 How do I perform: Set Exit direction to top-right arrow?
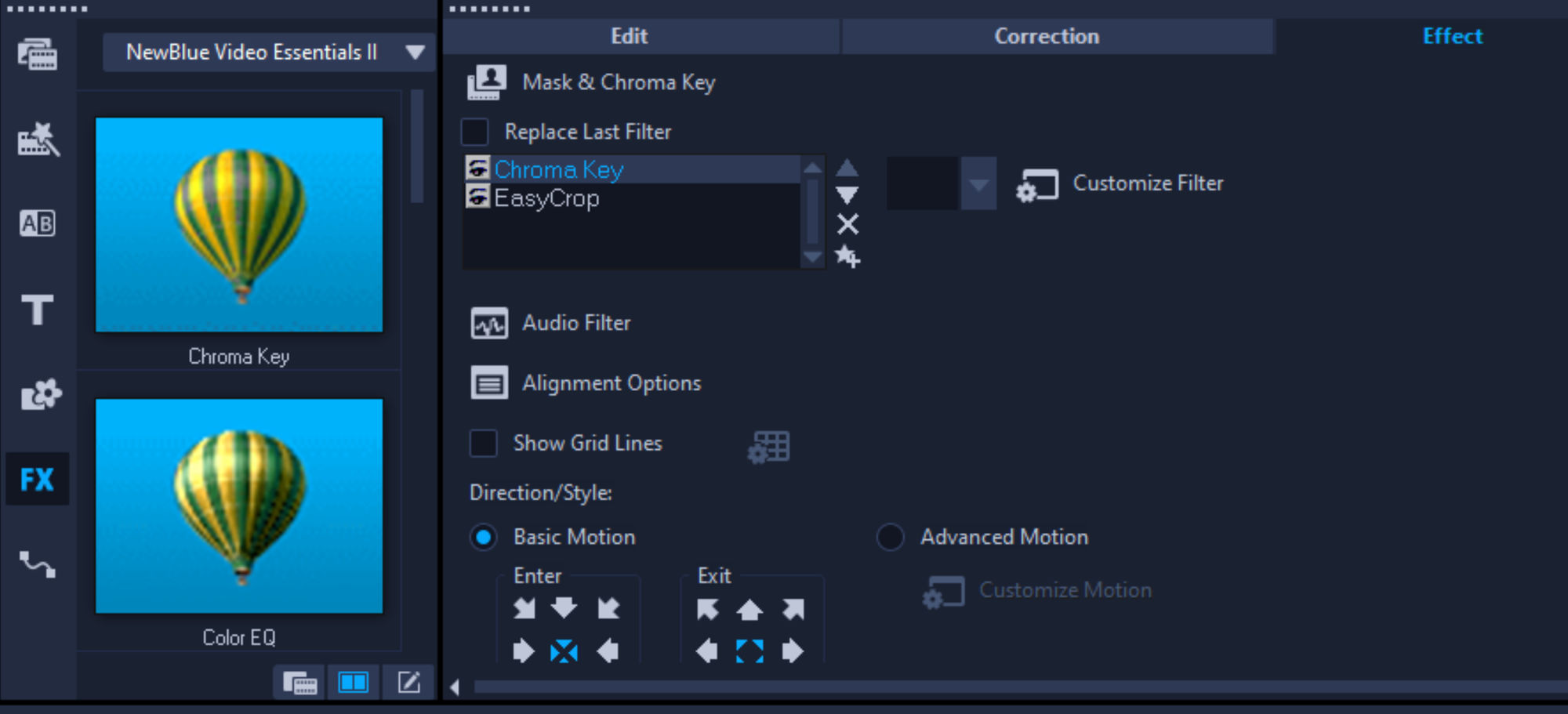793,609
